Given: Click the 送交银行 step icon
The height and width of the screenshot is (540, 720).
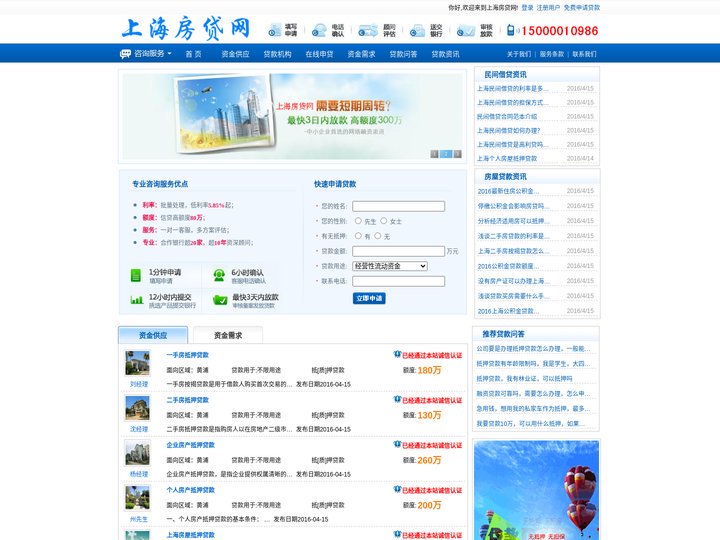Looking at the screenshot, I should coord(417,30).
